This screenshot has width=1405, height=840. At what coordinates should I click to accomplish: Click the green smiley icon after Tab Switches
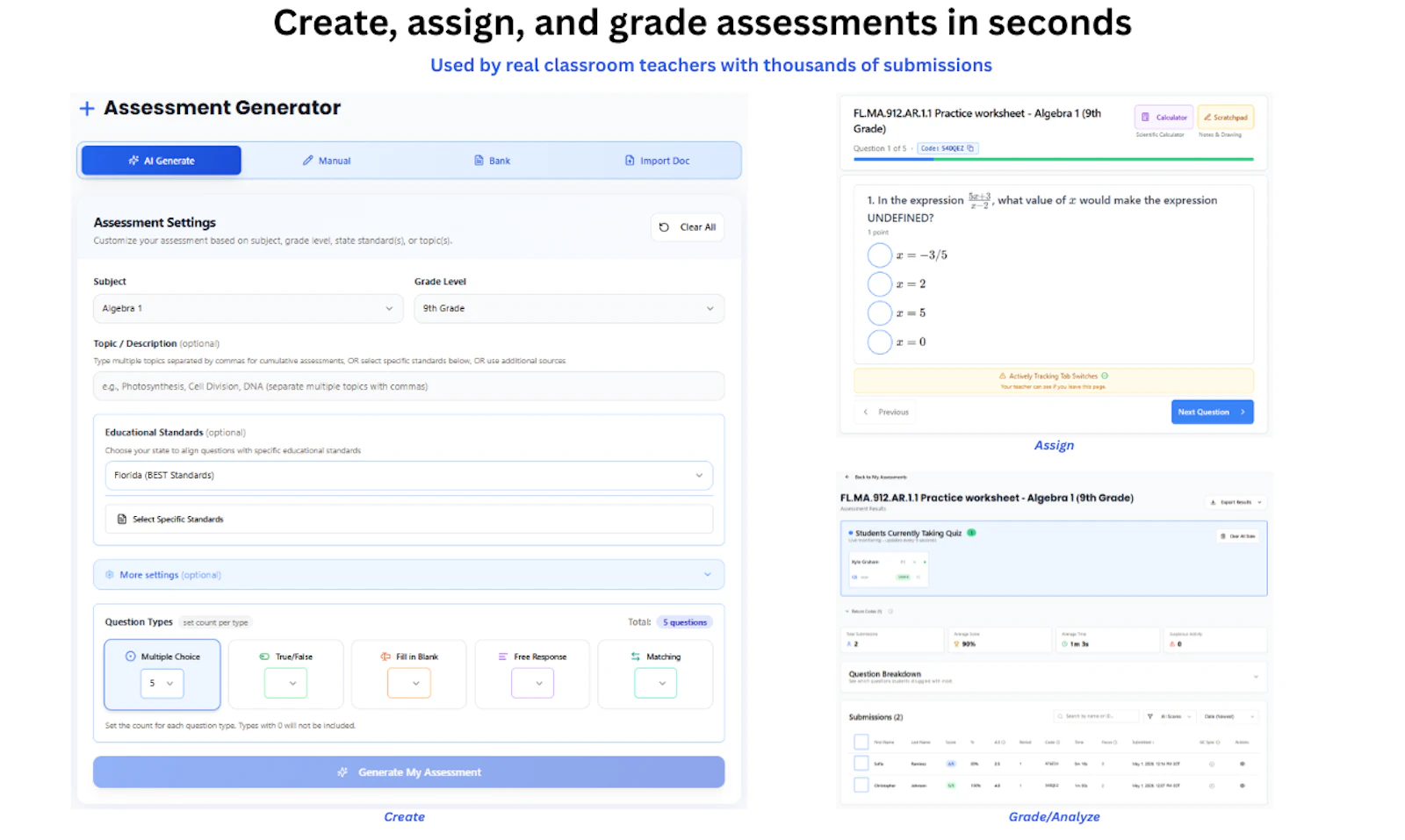[1105, 376]
